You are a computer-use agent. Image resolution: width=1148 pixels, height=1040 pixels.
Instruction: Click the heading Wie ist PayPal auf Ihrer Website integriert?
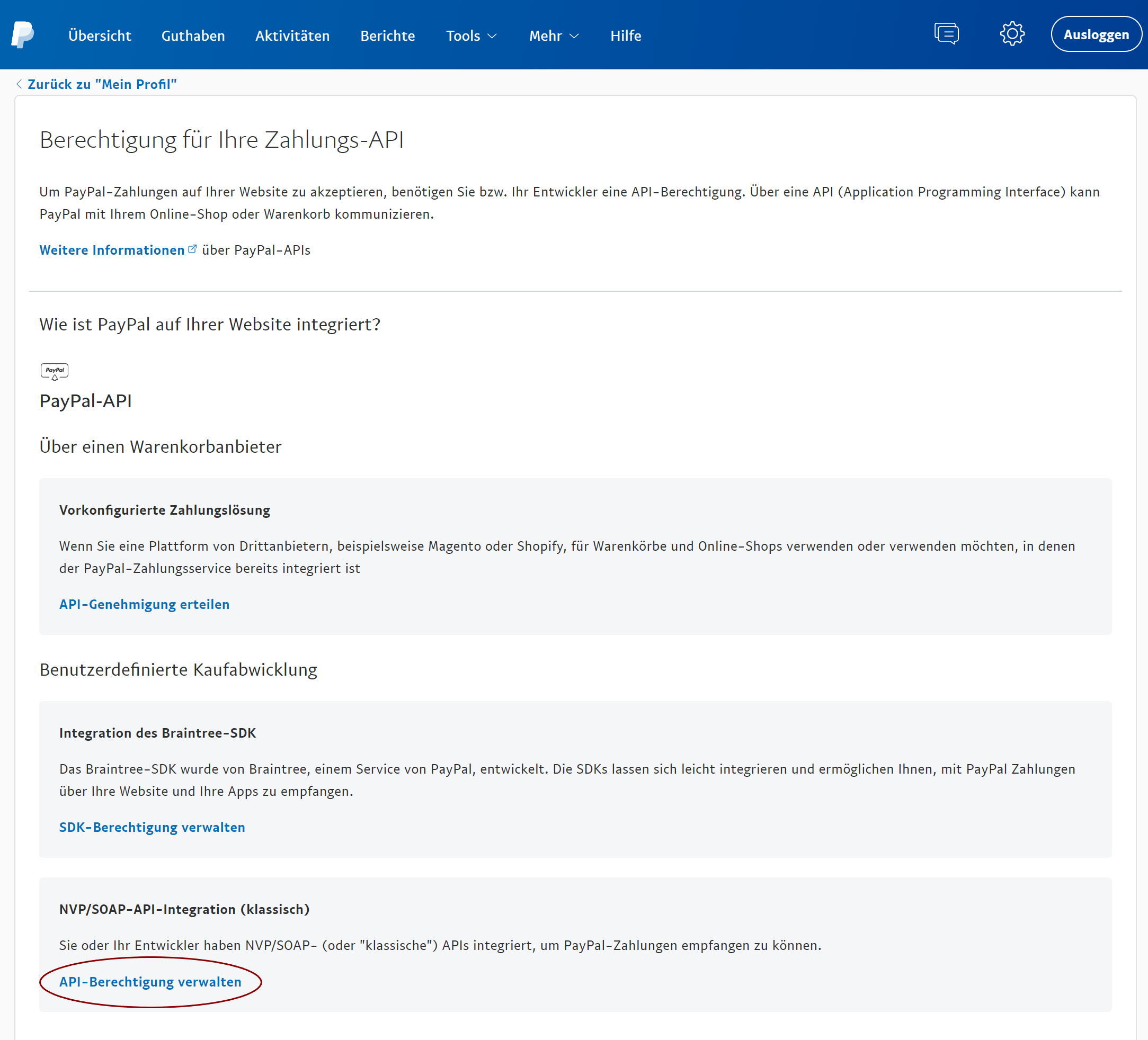210,325
